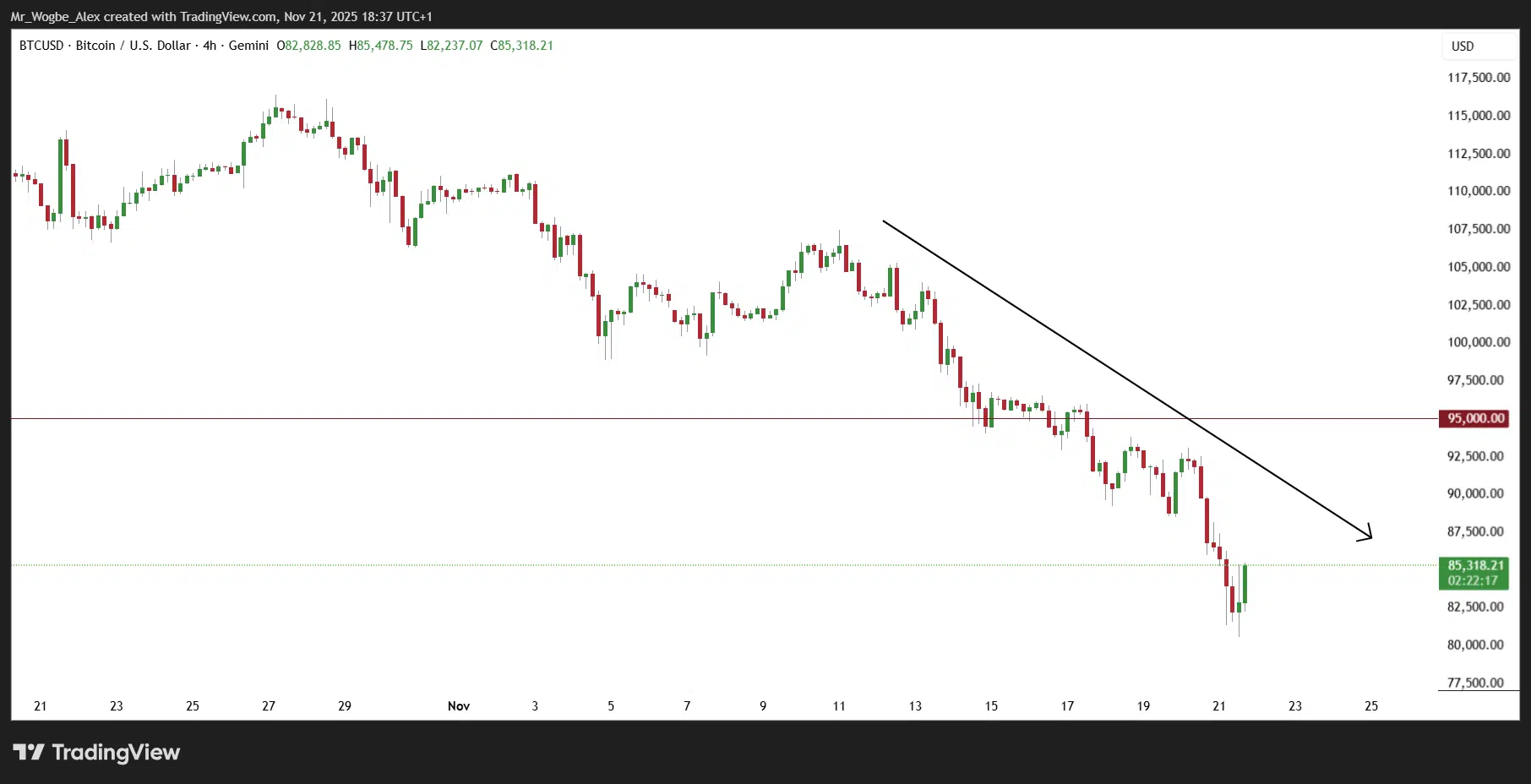Select the BTCUSD symbol name

tap(41, 46)
